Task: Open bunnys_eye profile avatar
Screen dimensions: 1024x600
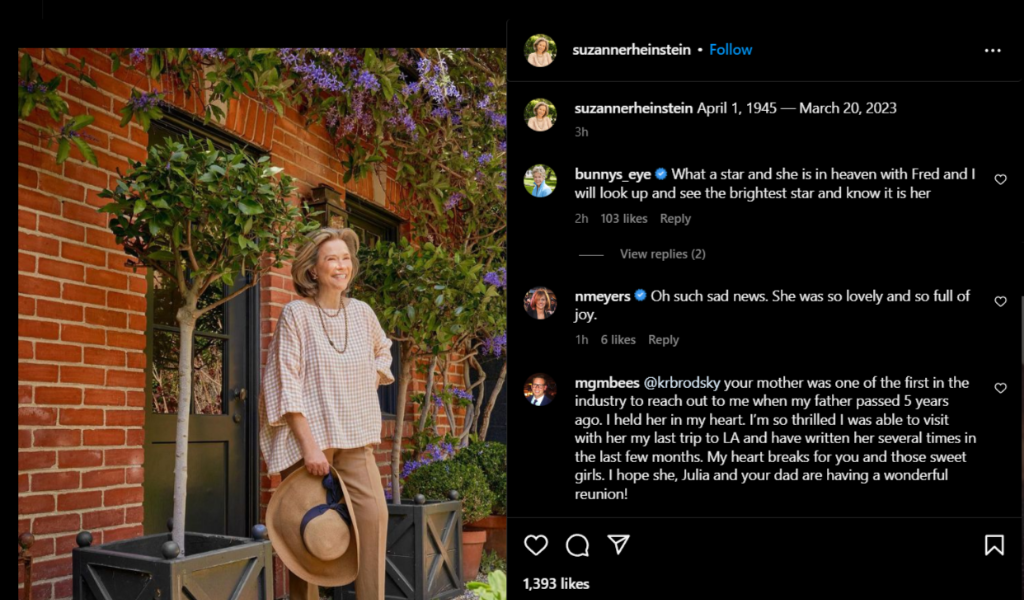Action: pos(540,181)
